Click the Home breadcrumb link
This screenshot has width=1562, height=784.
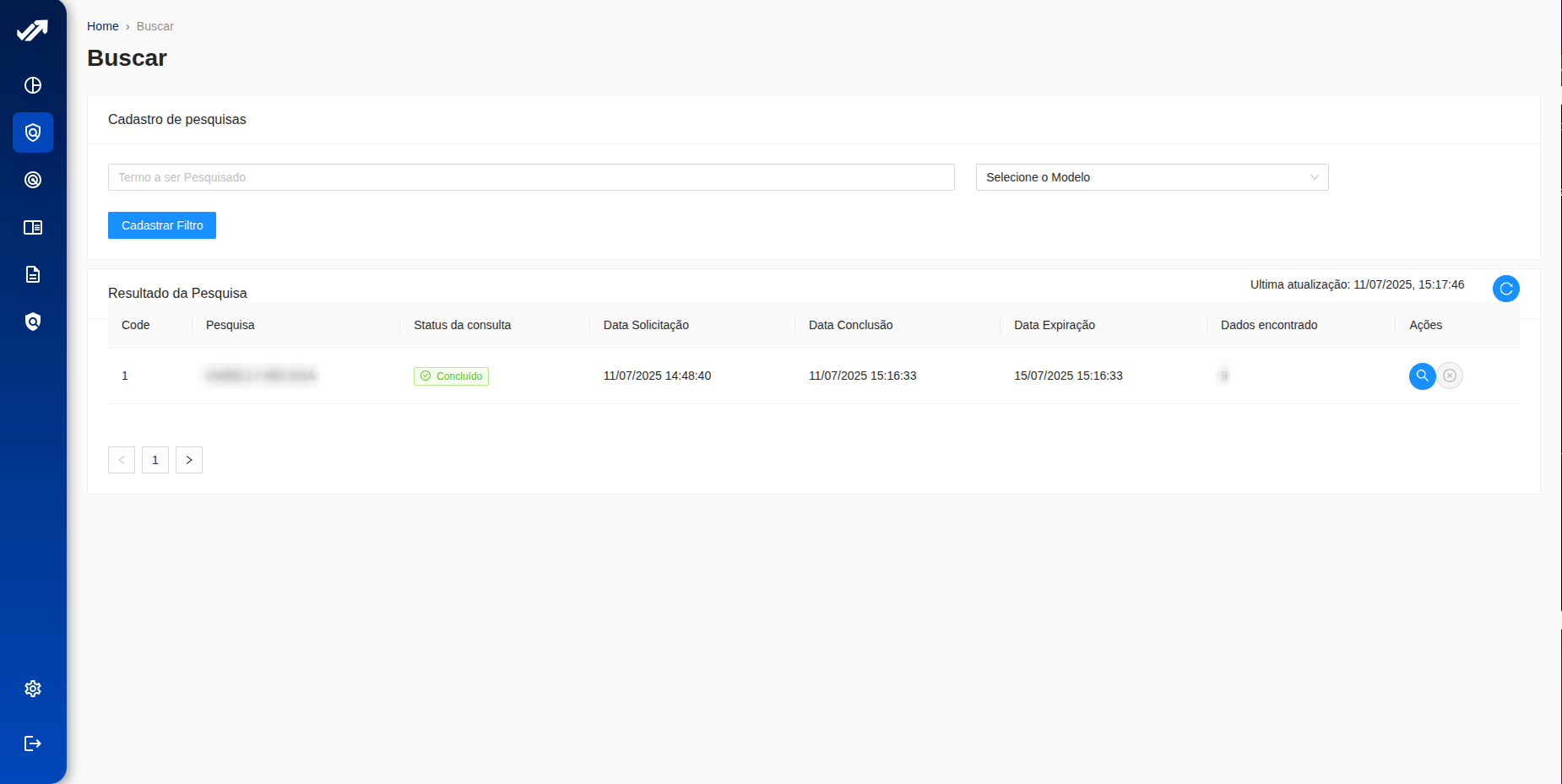pos(103,26)
